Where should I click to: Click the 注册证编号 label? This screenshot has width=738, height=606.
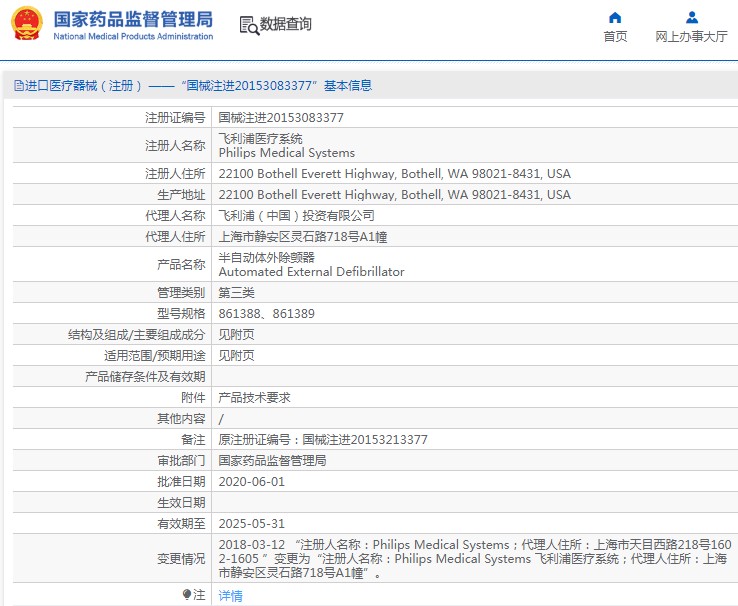[175, 117]
